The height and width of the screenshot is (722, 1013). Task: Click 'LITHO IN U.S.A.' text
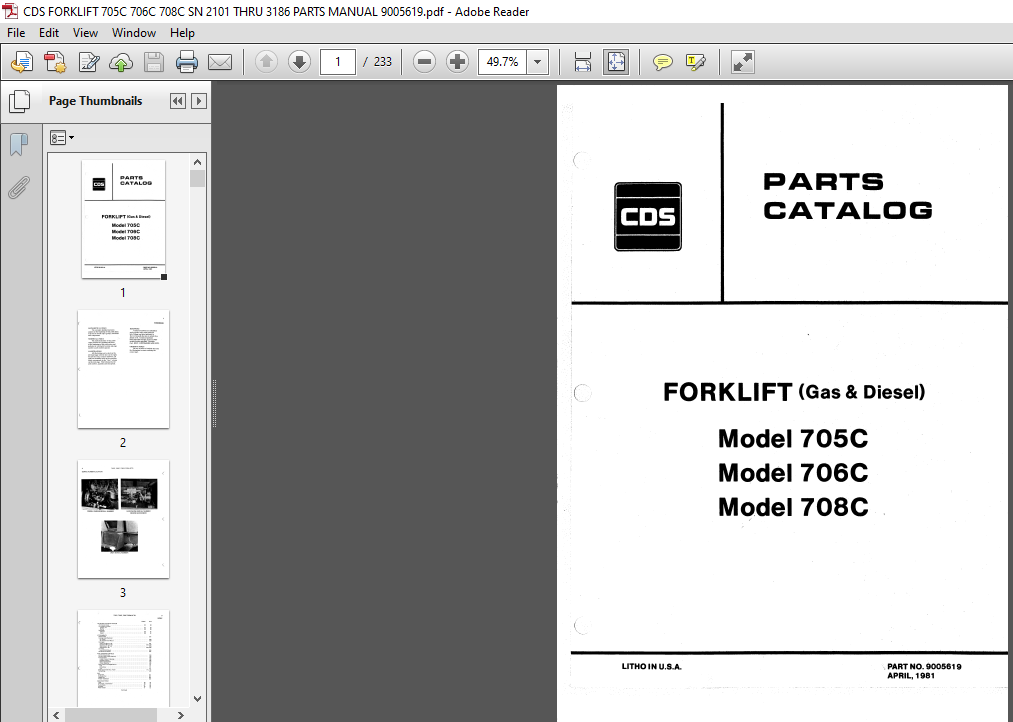(x=651, y=666)
